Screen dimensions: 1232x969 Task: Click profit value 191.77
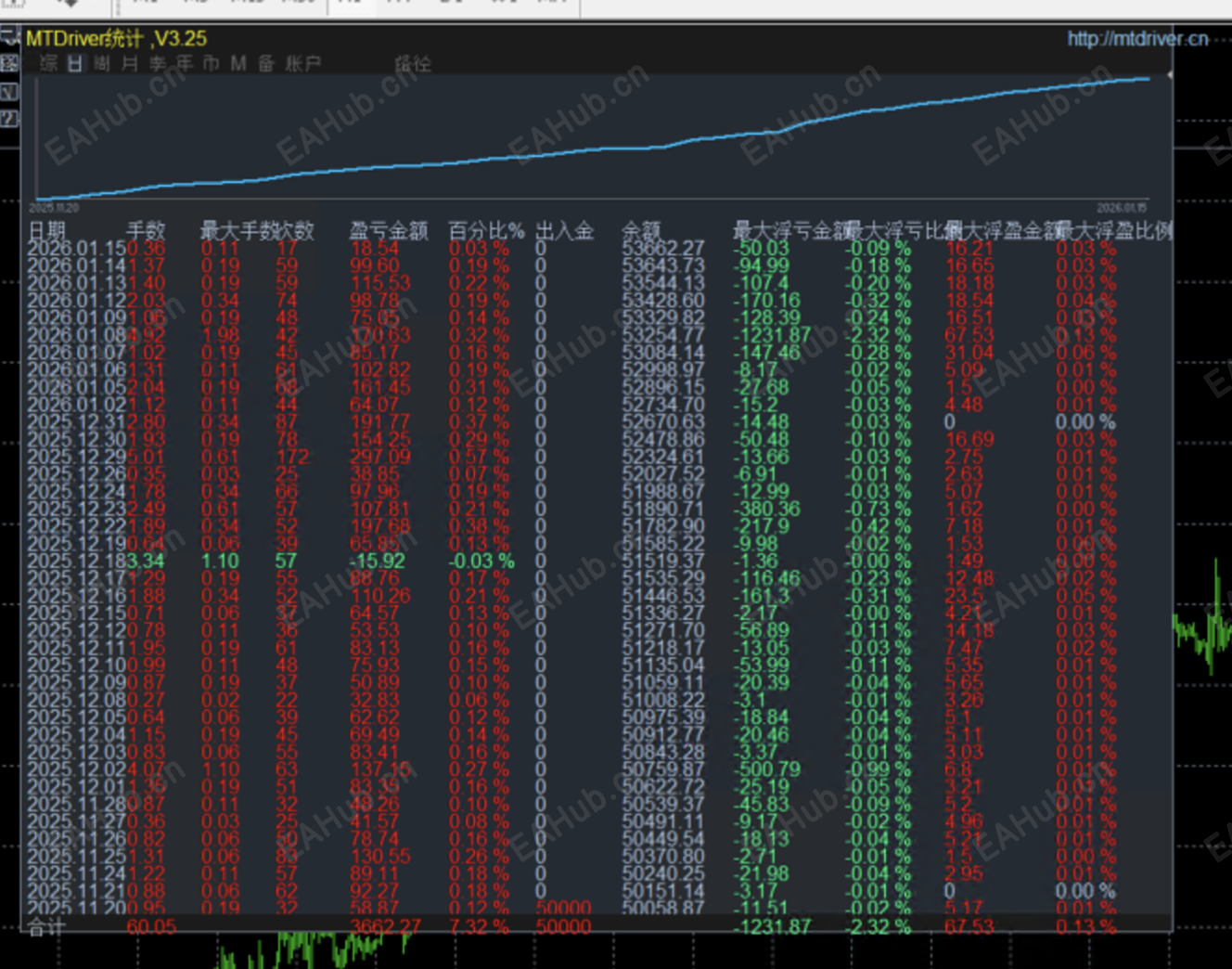click(x=380, y=421)
